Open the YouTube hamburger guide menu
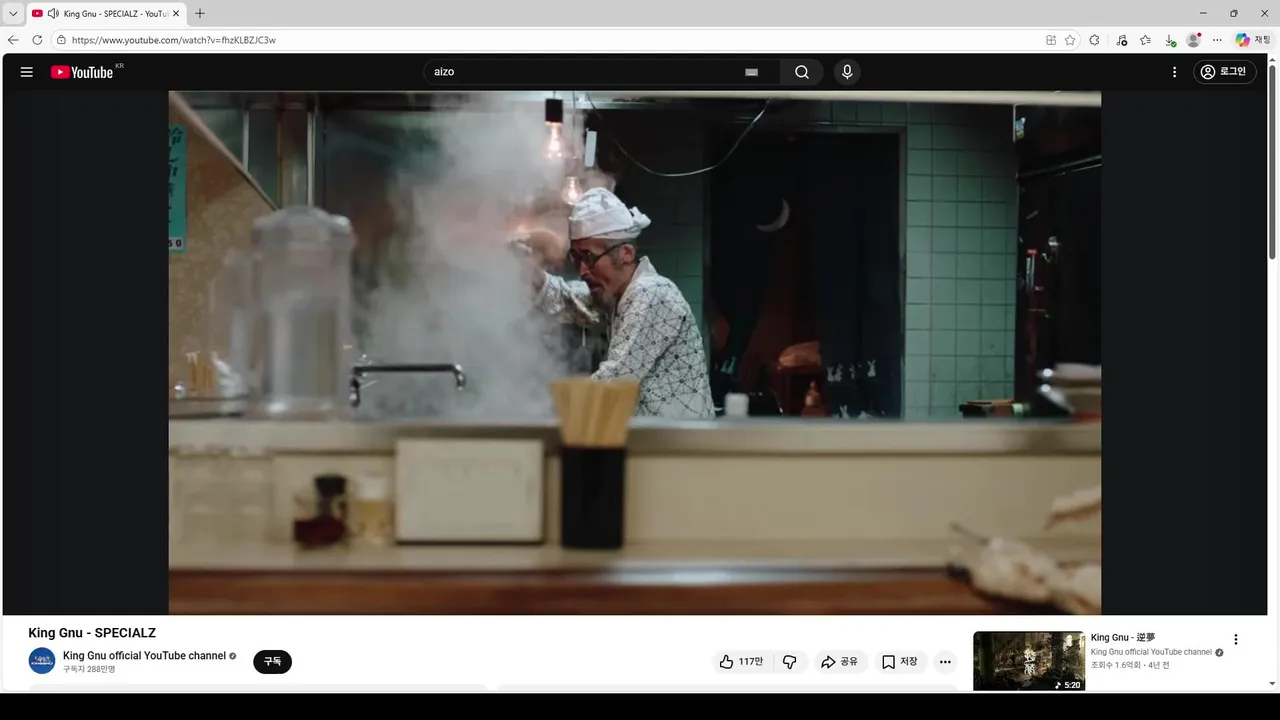This screenshot has width=1280, height=720. 27,72
